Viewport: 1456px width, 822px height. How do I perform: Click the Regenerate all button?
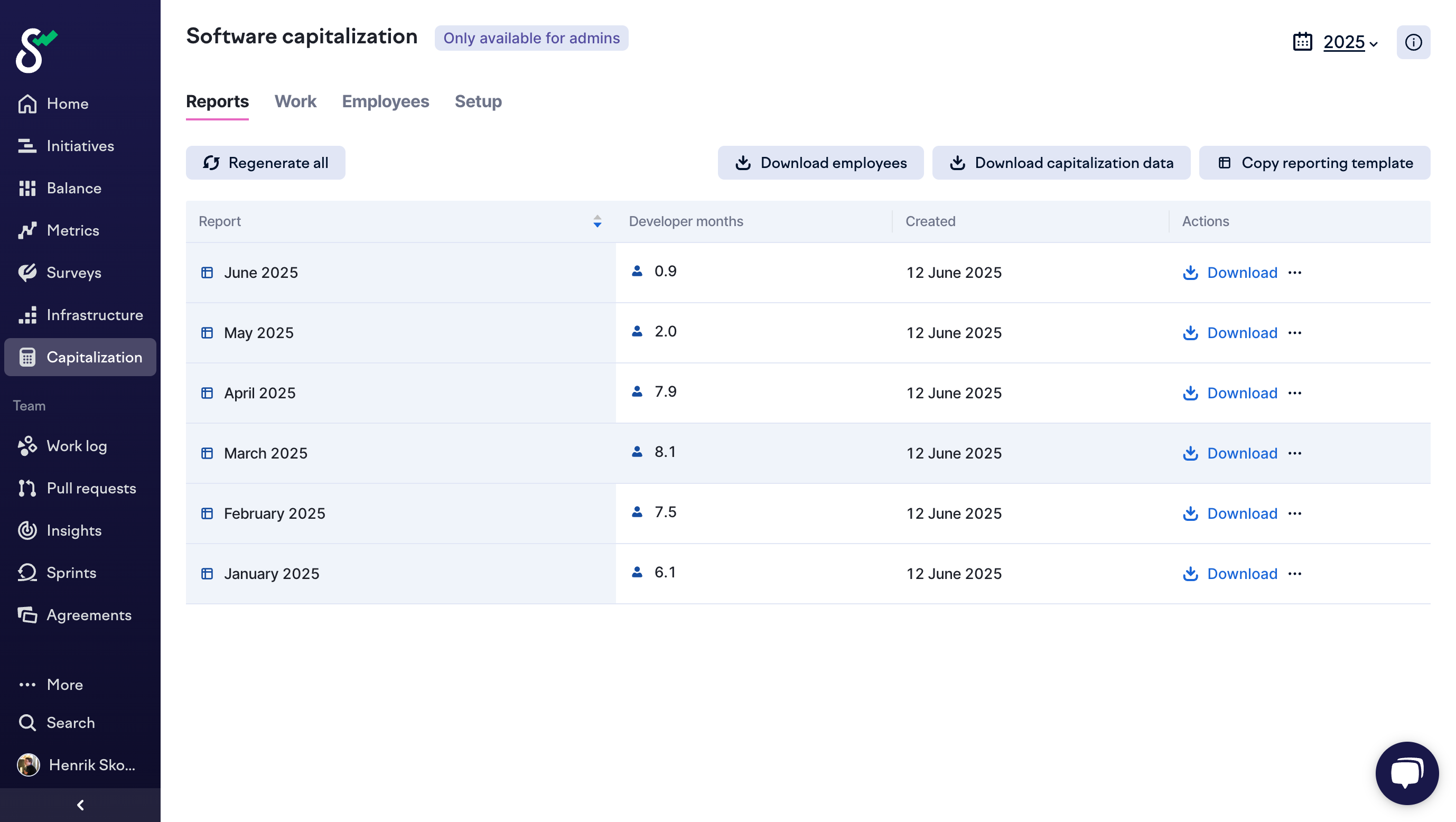pyautogui.click(x=265, y=163)
